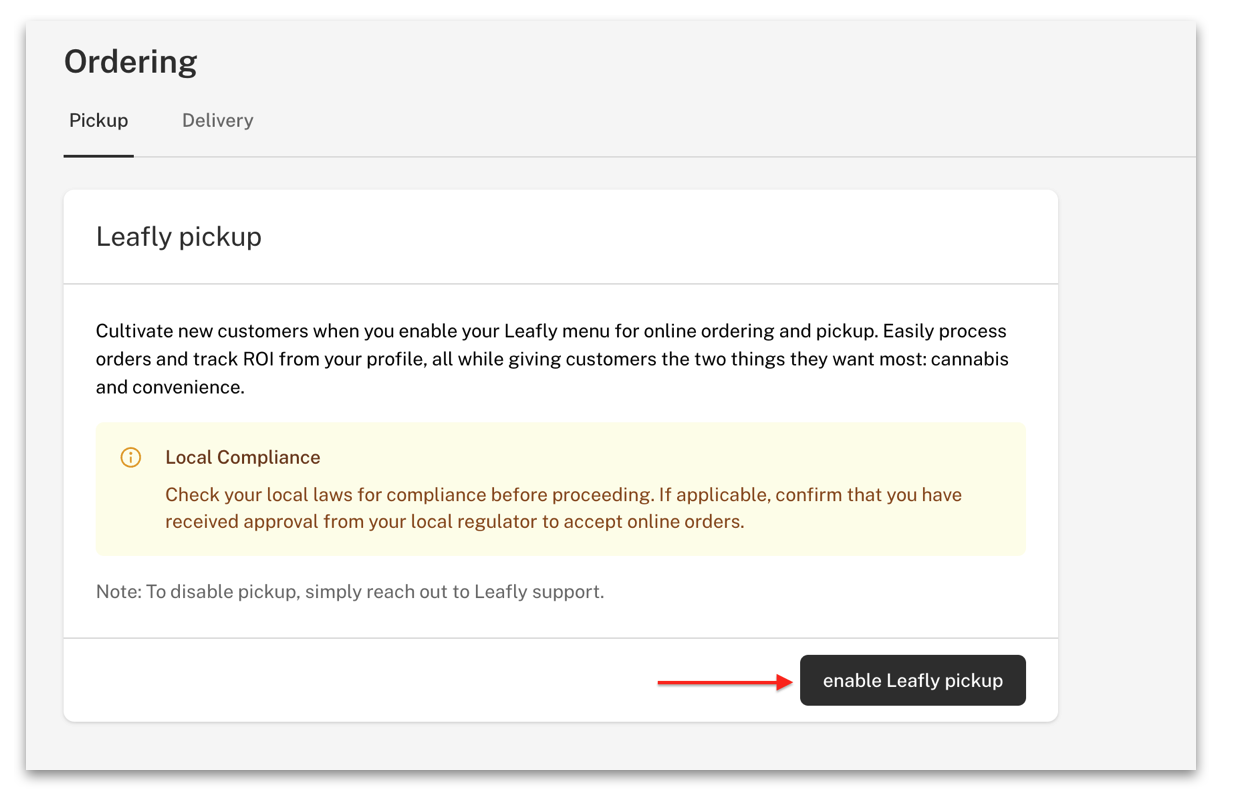Open the Delivery tab
This screenshot has height=806, width=1238.
[x=217, y=121]
